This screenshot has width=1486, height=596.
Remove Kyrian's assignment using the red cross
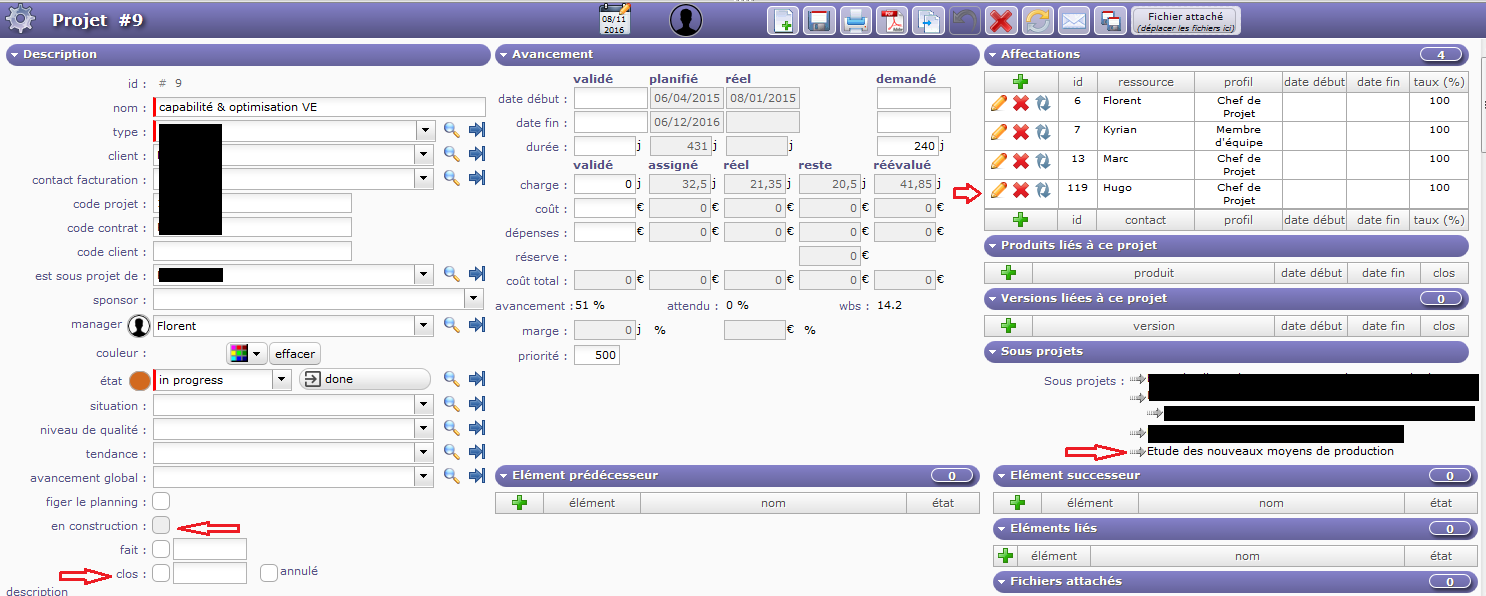click(1020, 132)
